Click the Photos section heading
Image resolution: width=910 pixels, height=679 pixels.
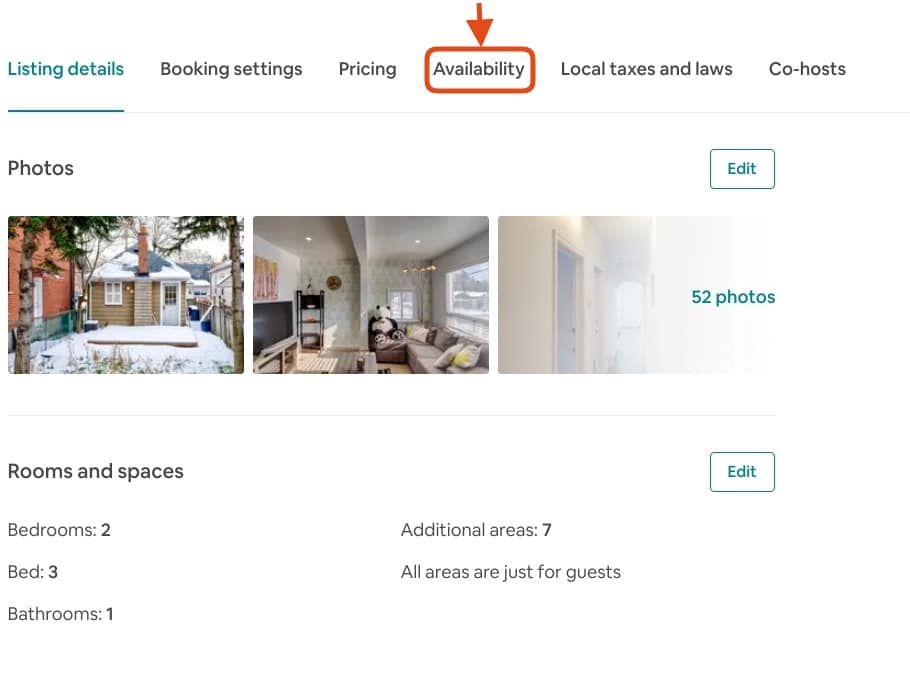41,168
